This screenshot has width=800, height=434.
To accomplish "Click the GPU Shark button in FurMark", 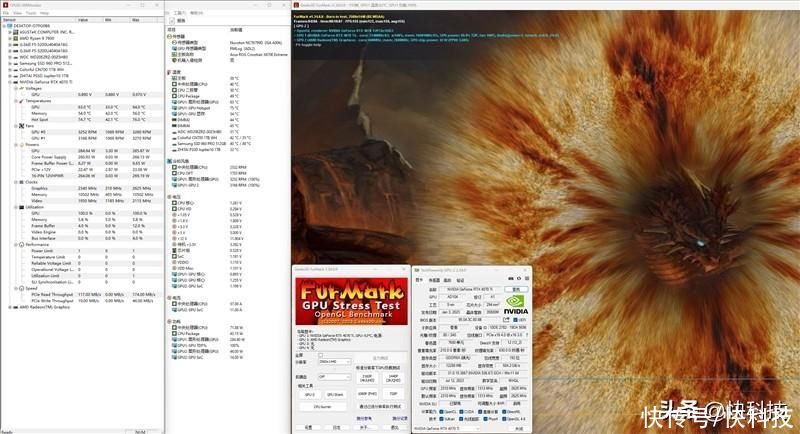I will [335, 395].
